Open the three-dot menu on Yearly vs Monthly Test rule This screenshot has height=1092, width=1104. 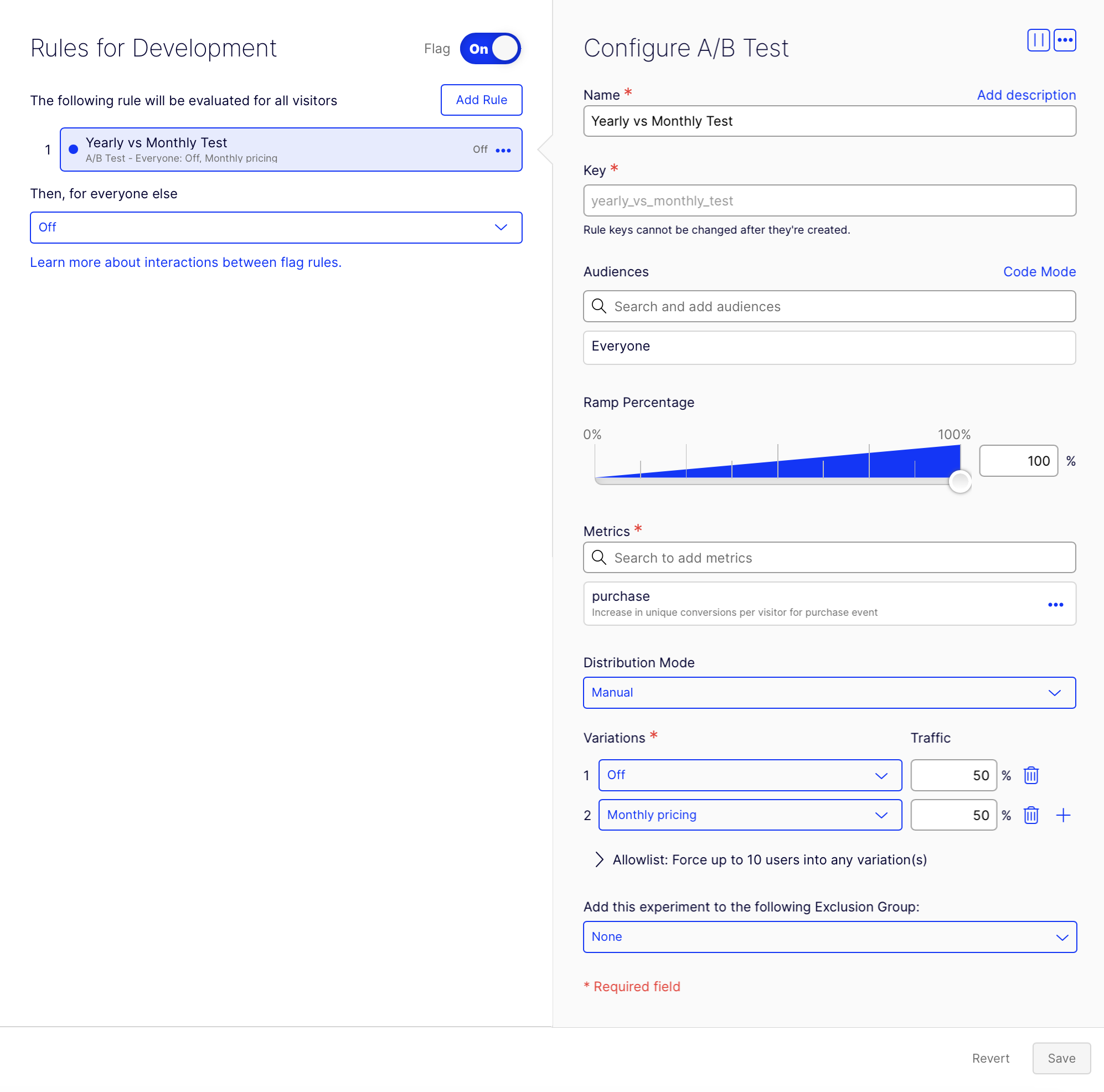(x=503, y=150)
